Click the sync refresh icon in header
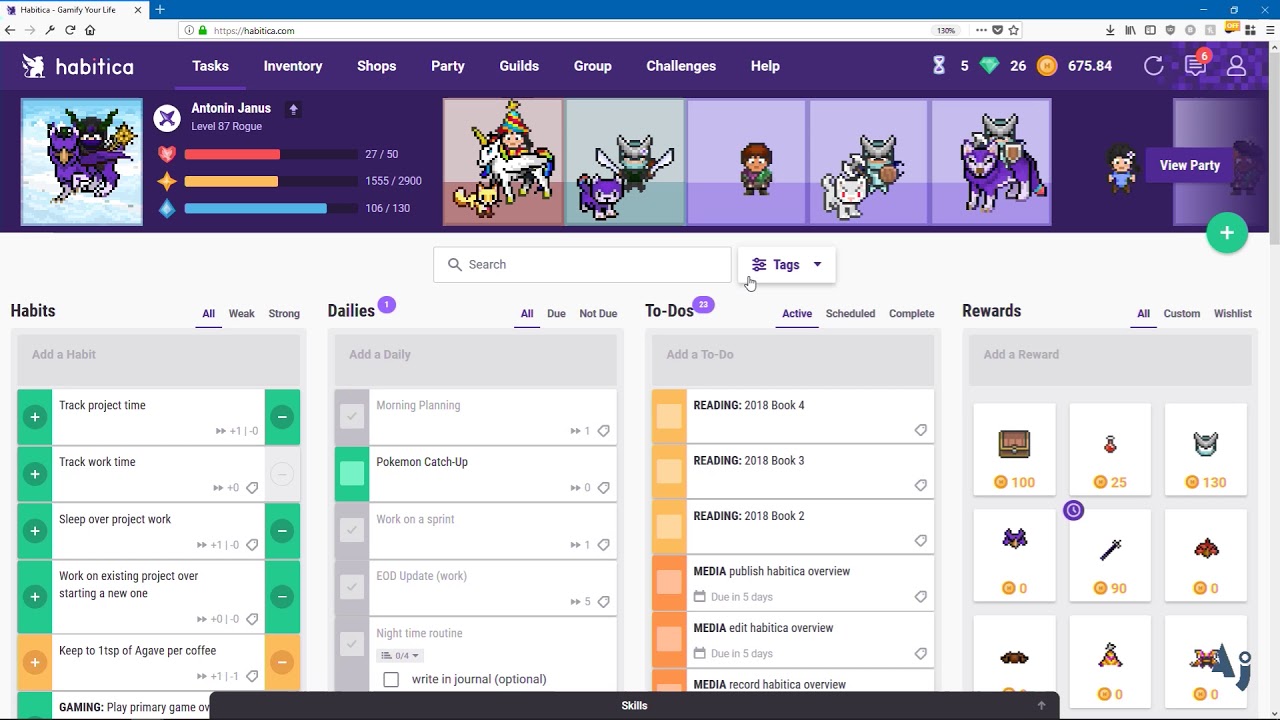This screenshot has height=720, width=1280. point(1153,66)
